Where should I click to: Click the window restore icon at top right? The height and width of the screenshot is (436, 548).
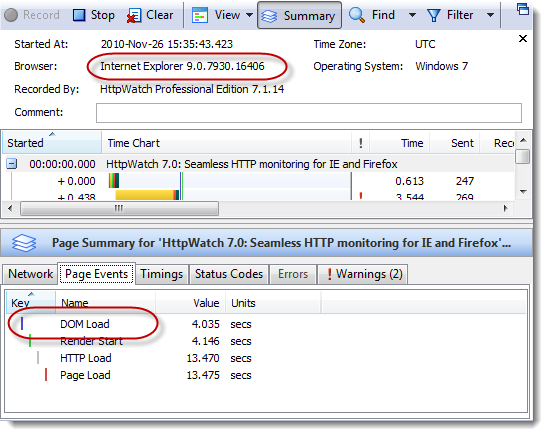pyautogui.click(x=523, y=9)
